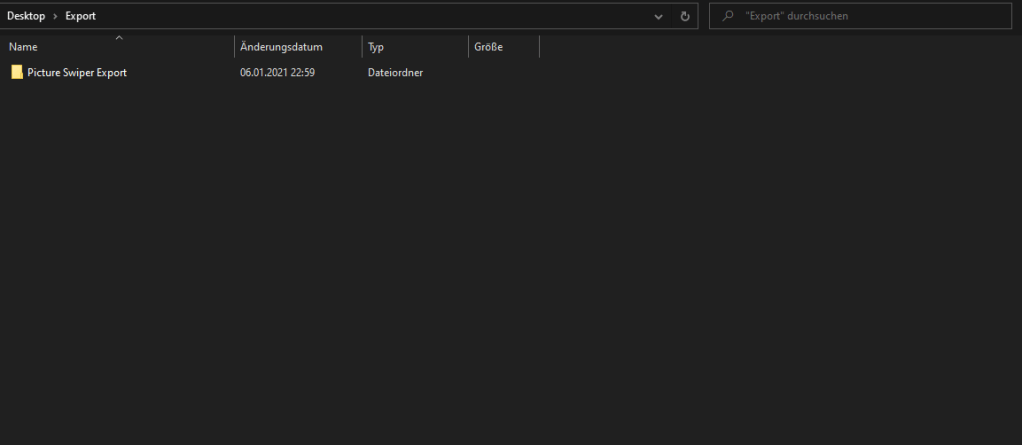Navigate to Desktop in the breadcrumb path
This screenshot has height=445, width=1022.
tap(26, 16)
